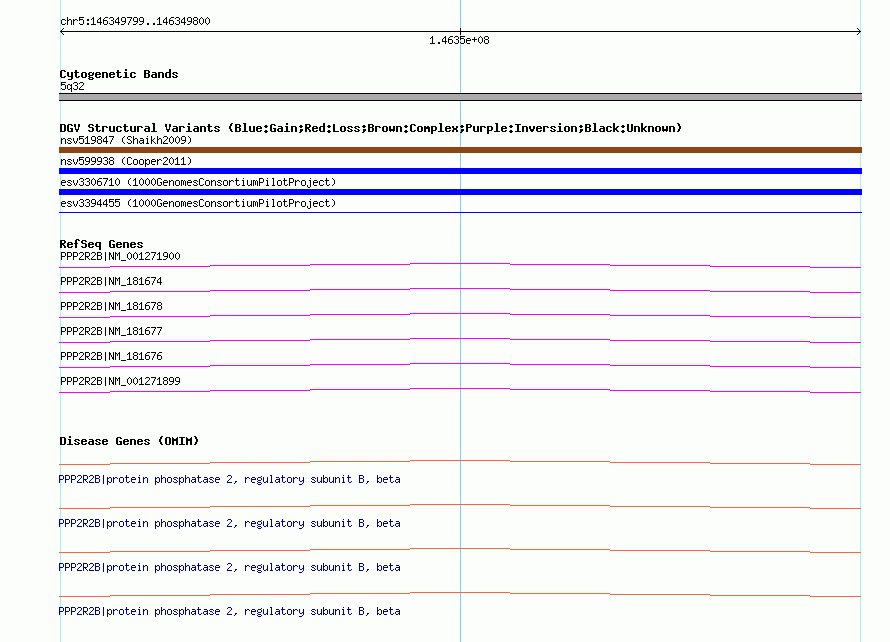Select the esv3306710 variant label
Screen dimensions: 890x642
pos(198,182)
